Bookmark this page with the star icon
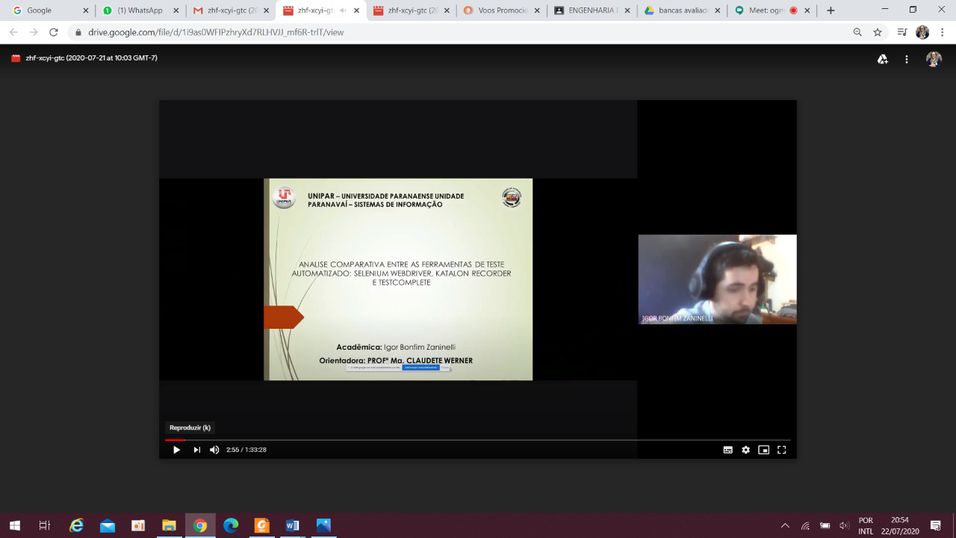The width and height of the screenshot is (956, 538). (878, 32)
